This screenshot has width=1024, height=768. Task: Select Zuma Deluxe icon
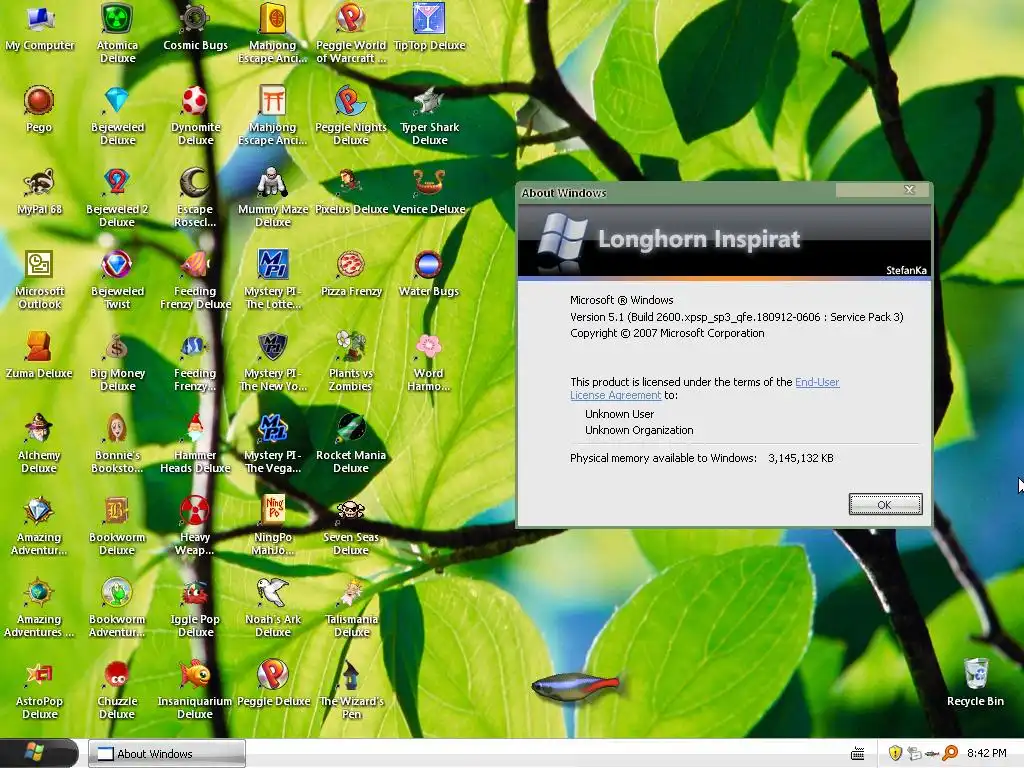(39, 355)
